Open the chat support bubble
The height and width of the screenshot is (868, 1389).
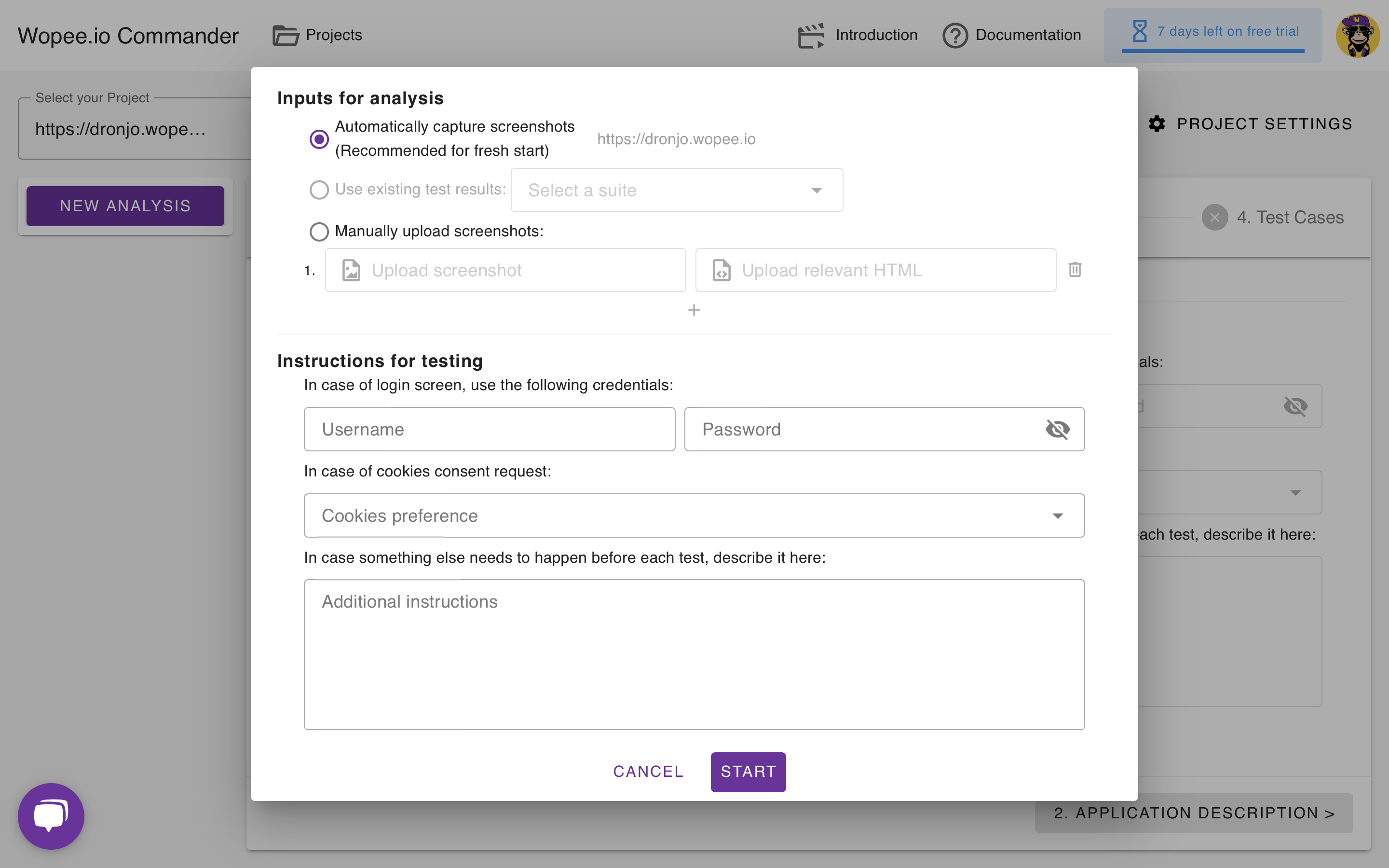click(x=51, y=816)
